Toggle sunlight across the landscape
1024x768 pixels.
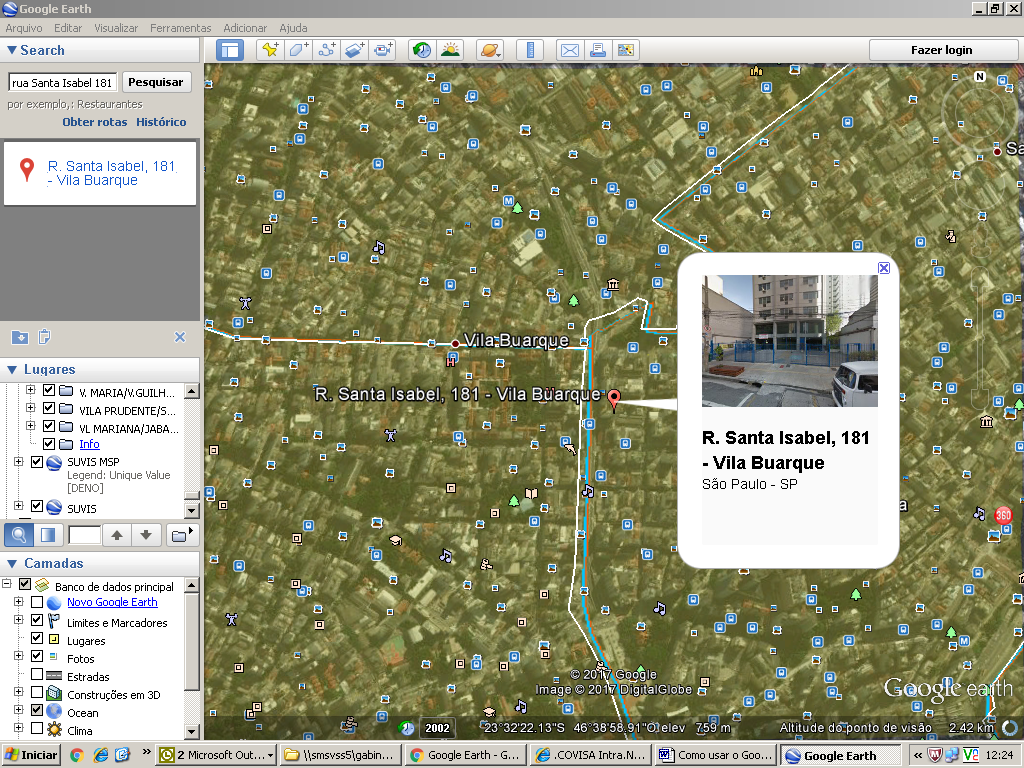coord(451,50)
